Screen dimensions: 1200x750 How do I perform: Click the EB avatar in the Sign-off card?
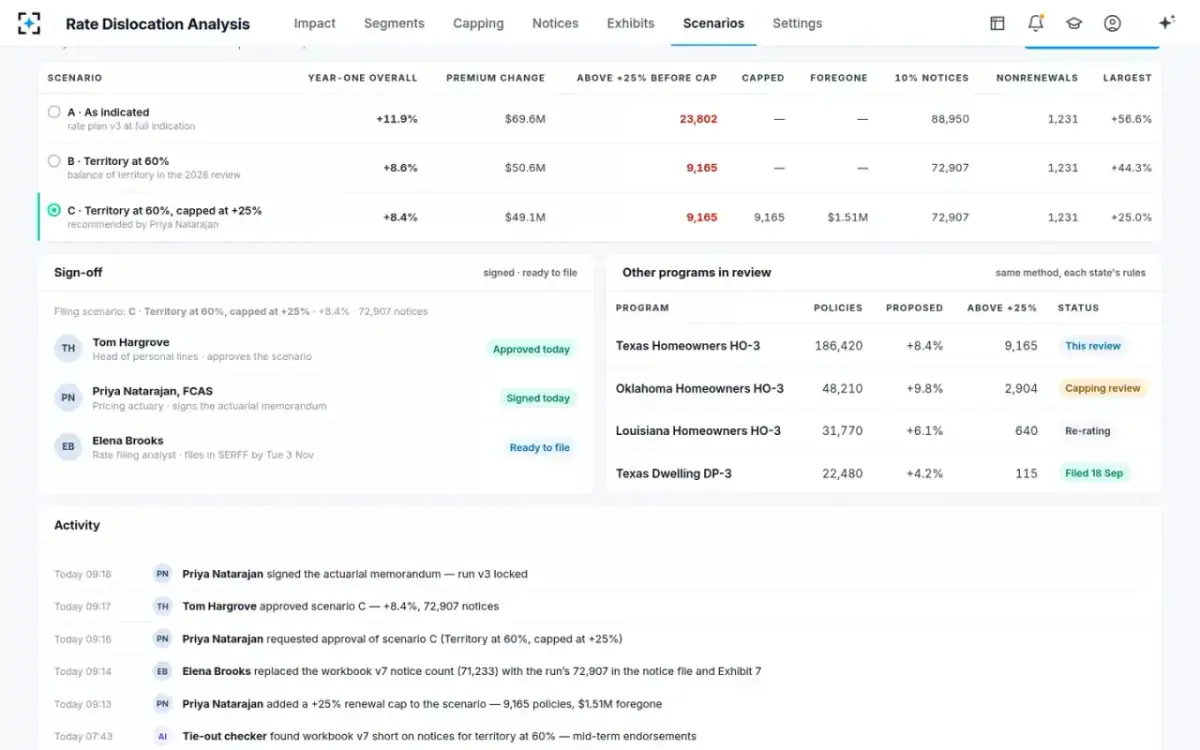(68, 447)
